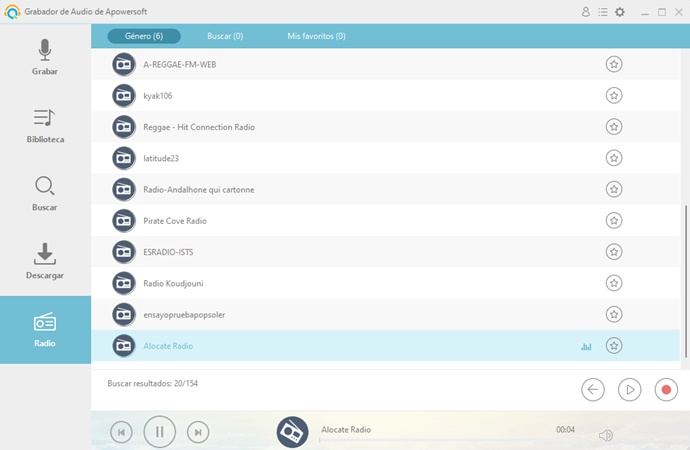Click the user account icon
690x450 pixels.
tap(586, 12)
